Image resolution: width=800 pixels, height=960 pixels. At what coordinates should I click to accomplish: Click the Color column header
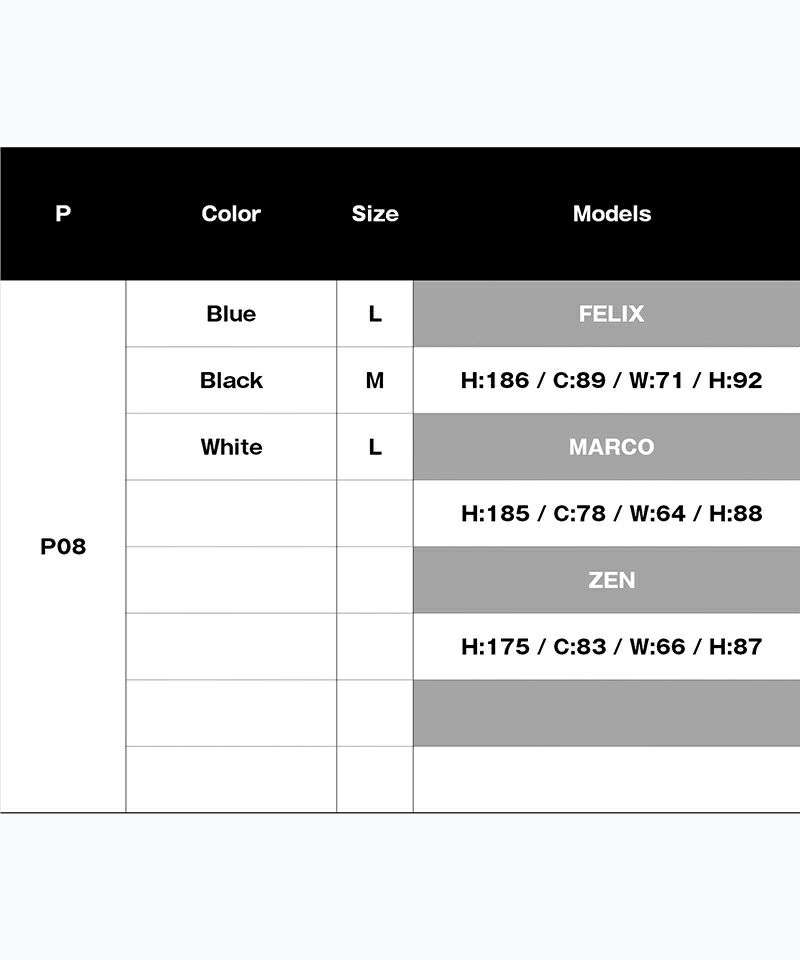click(x=231, y=214)
